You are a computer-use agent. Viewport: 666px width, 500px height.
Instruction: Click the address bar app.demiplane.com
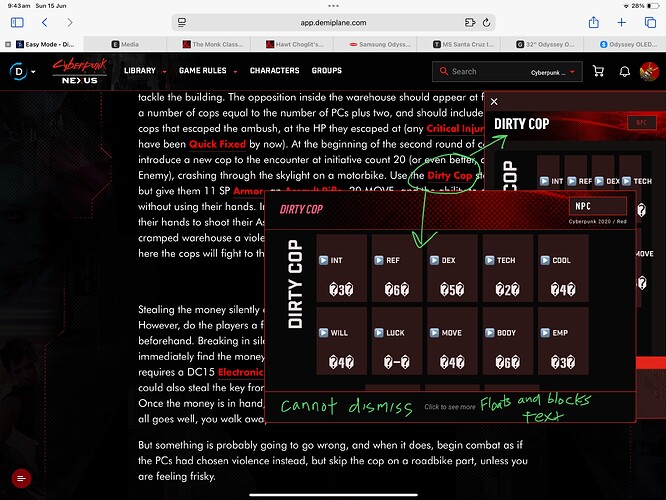coord(333,23)
